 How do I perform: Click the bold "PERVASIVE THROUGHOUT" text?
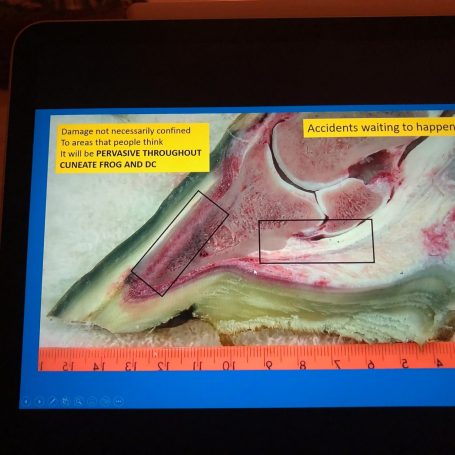coord(149,153)
